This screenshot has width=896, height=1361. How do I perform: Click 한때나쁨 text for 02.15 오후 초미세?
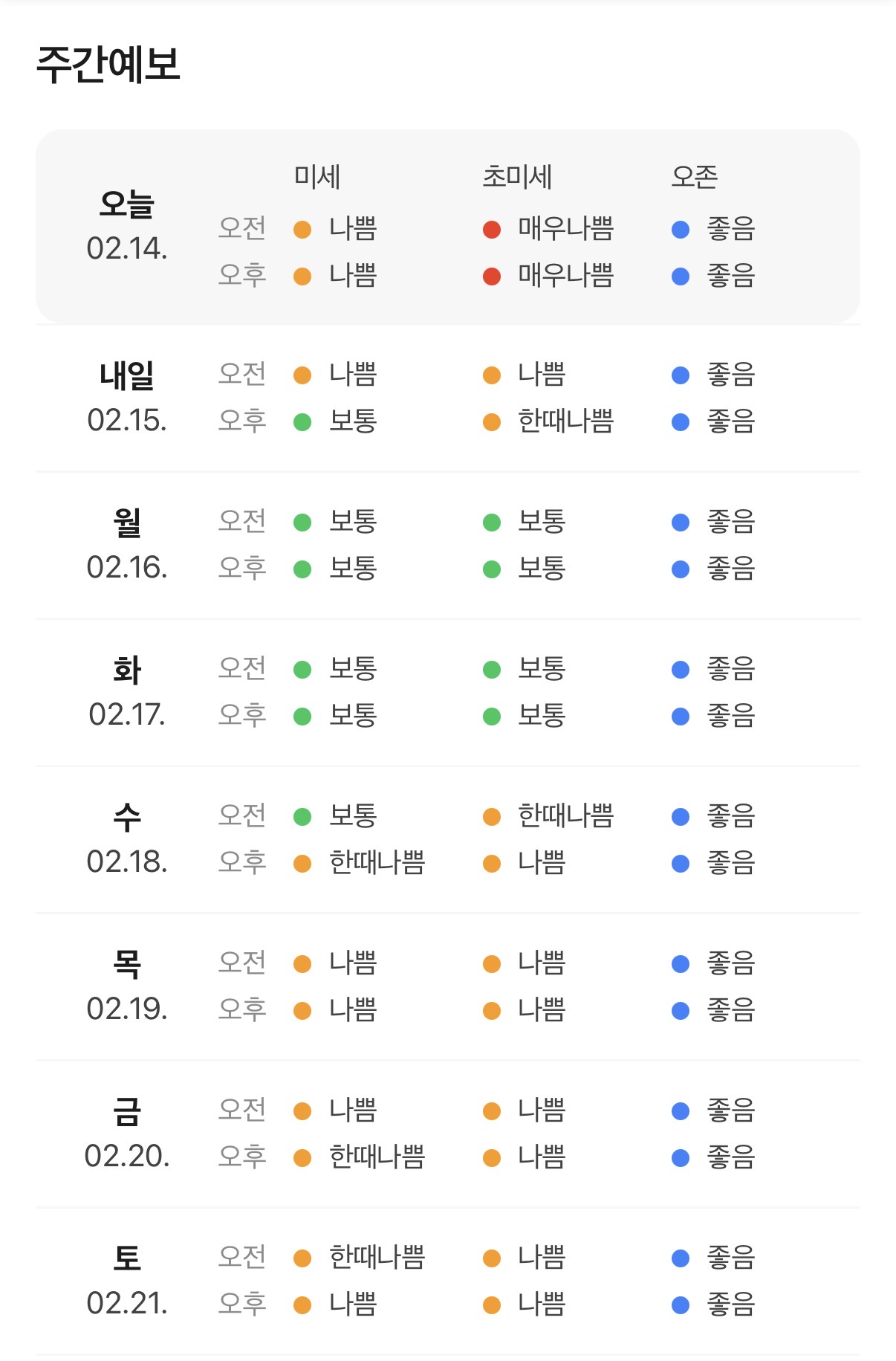566,421
